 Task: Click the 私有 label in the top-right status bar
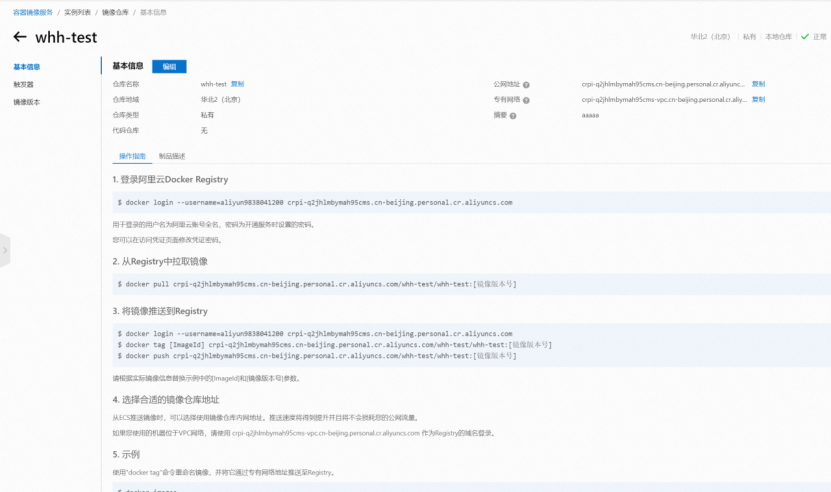(x=749, y=37)
